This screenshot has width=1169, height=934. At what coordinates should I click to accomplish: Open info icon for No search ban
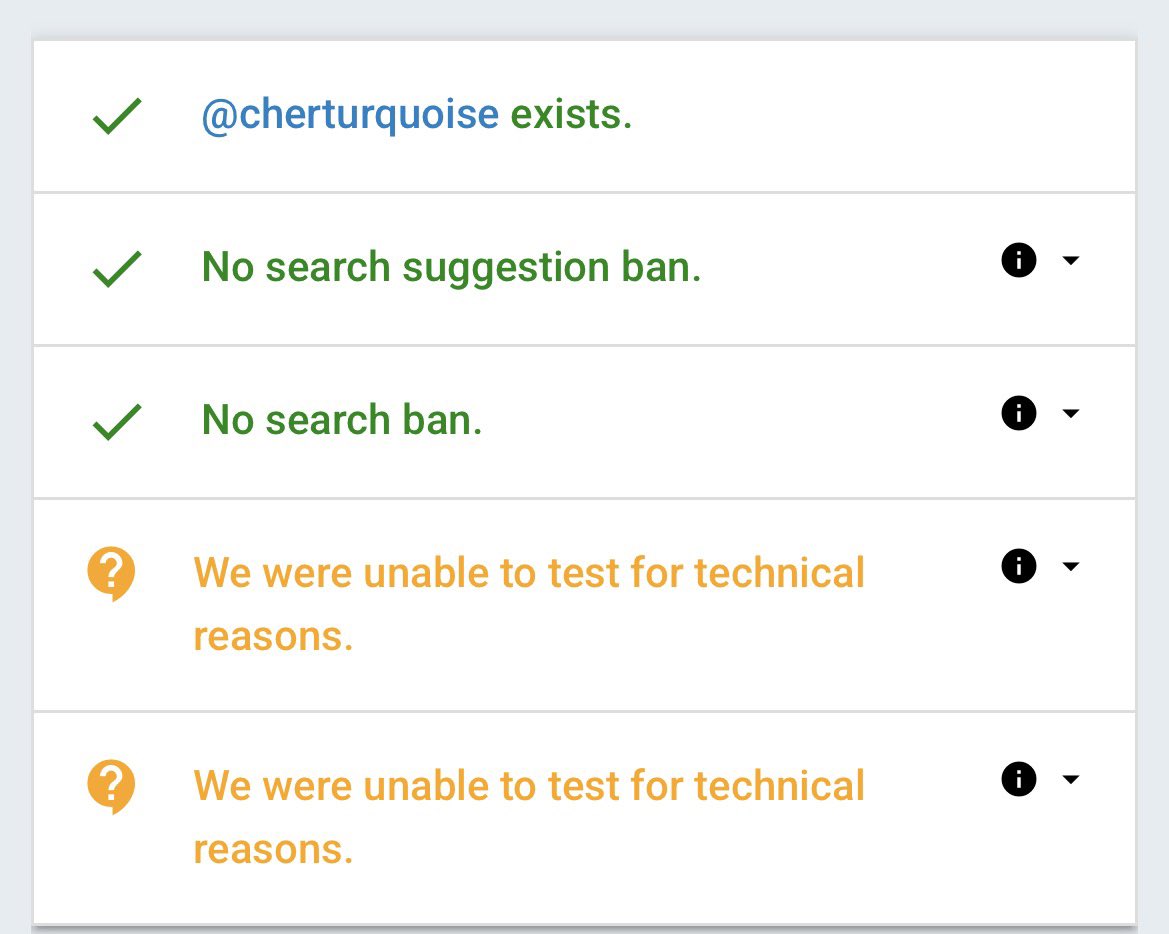tap(1018, 413)
